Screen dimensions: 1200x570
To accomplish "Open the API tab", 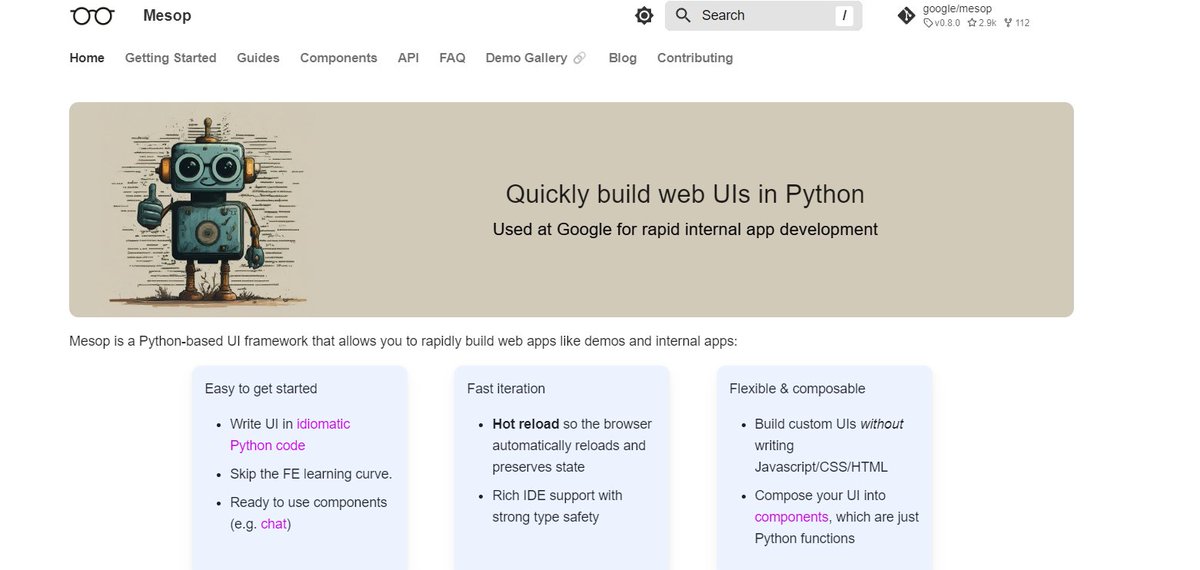I will [x=408, y=58].
